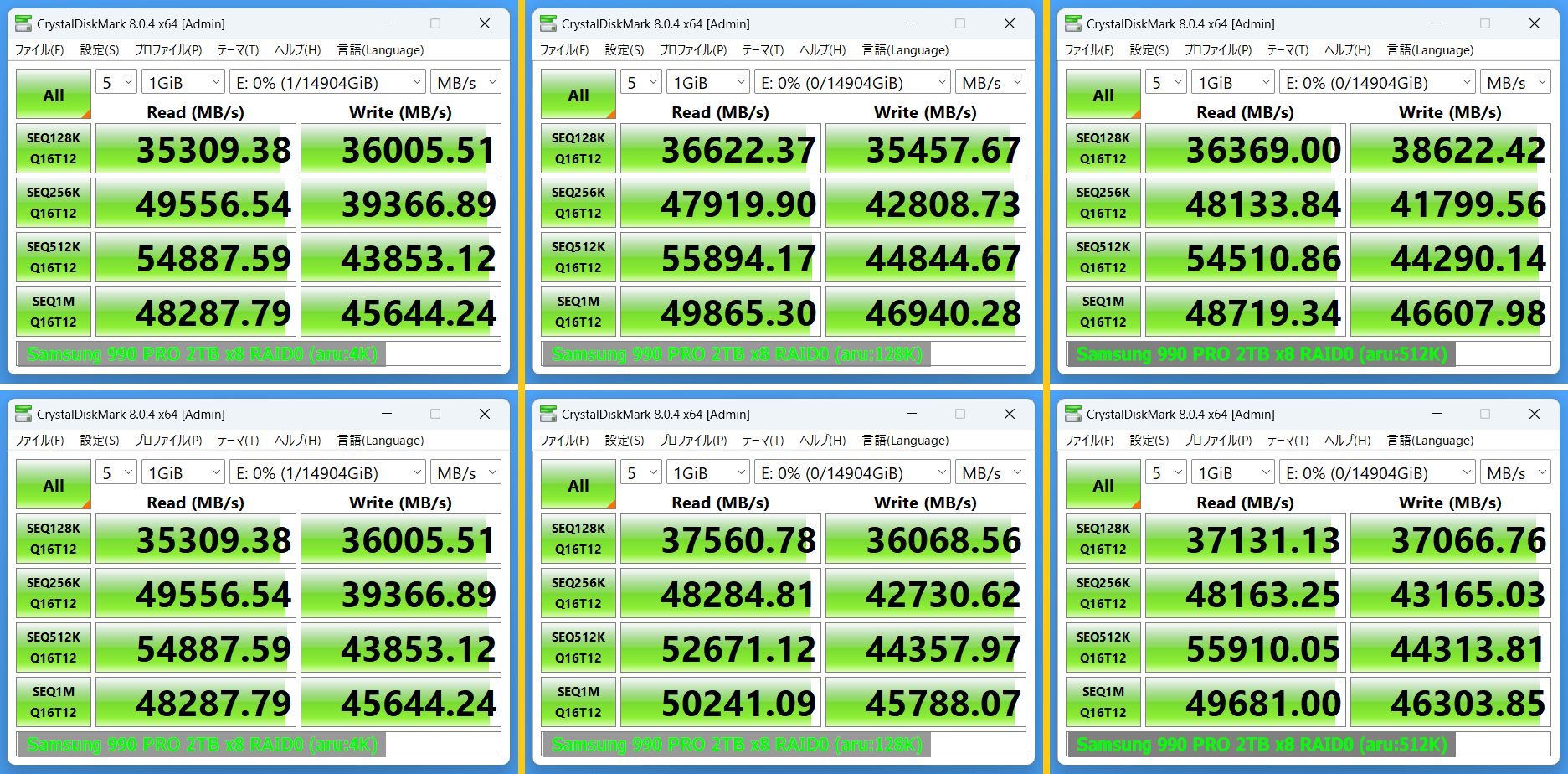Open MB/s unit dropdown in top-middle window
This screenshot has height=774, width=1568.
(991, 82)
